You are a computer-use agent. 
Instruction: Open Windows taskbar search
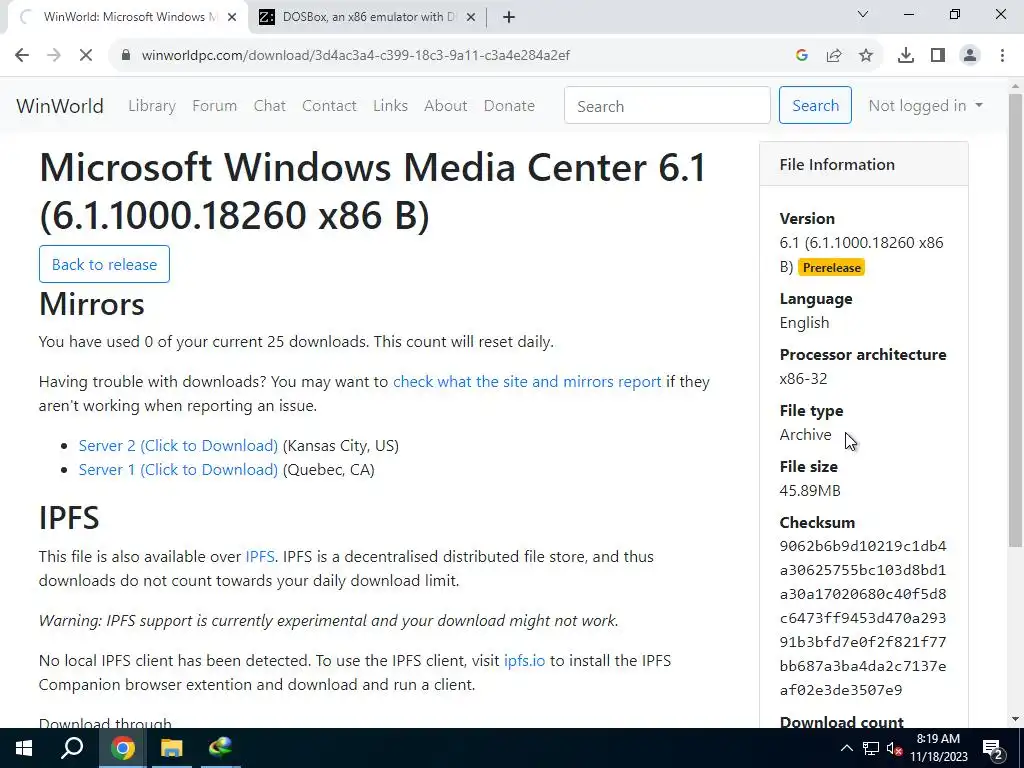(72, 748)
